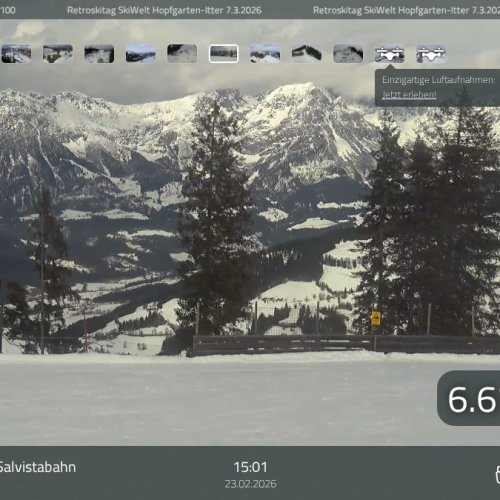Open the first drone aerial view thumbnail
The width and height of the screenshot is (500, 500).
(389, 54)
